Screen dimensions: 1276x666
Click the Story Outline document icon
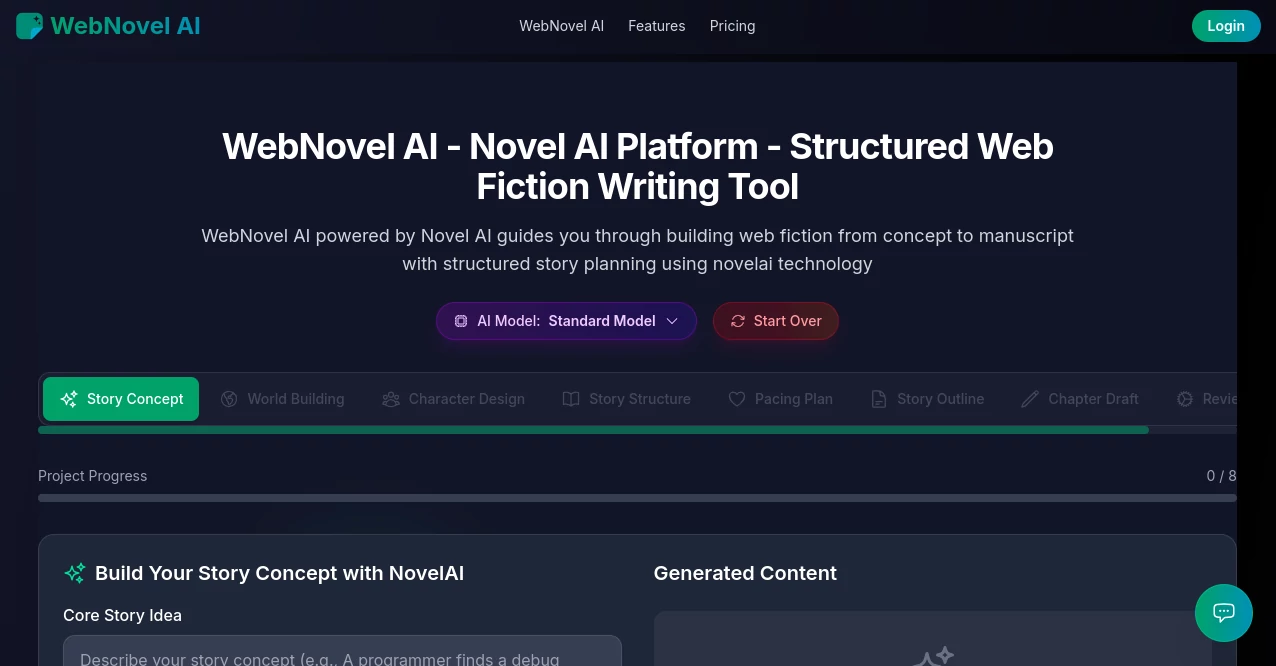click(879, 398)
